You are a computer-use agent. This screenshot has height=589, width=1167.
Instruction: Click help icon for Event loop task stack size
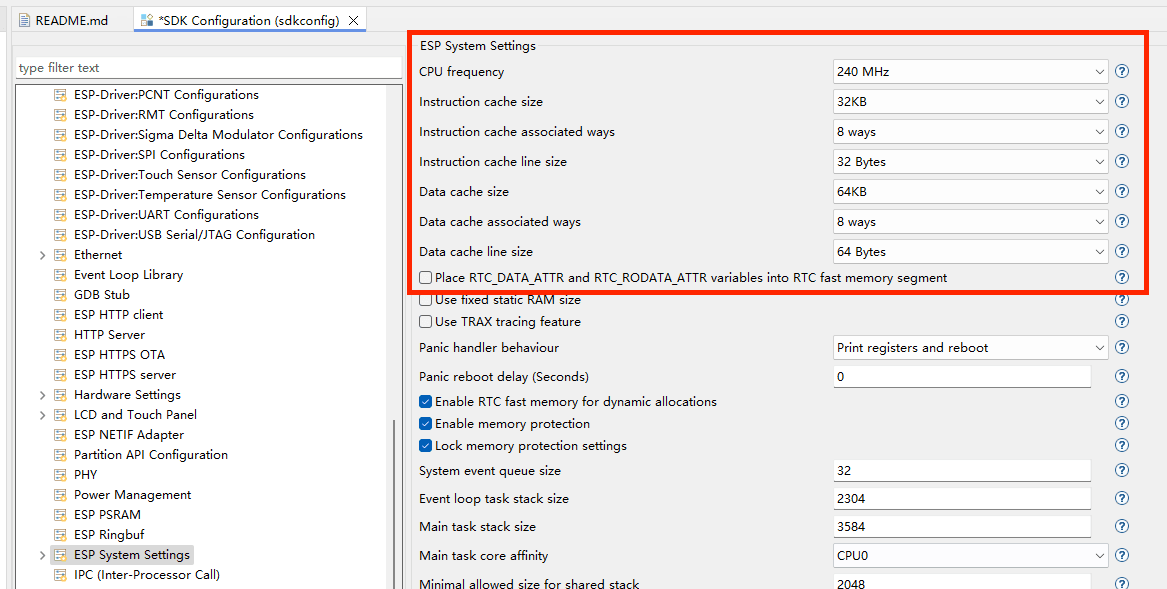(x=1122, y=498)
